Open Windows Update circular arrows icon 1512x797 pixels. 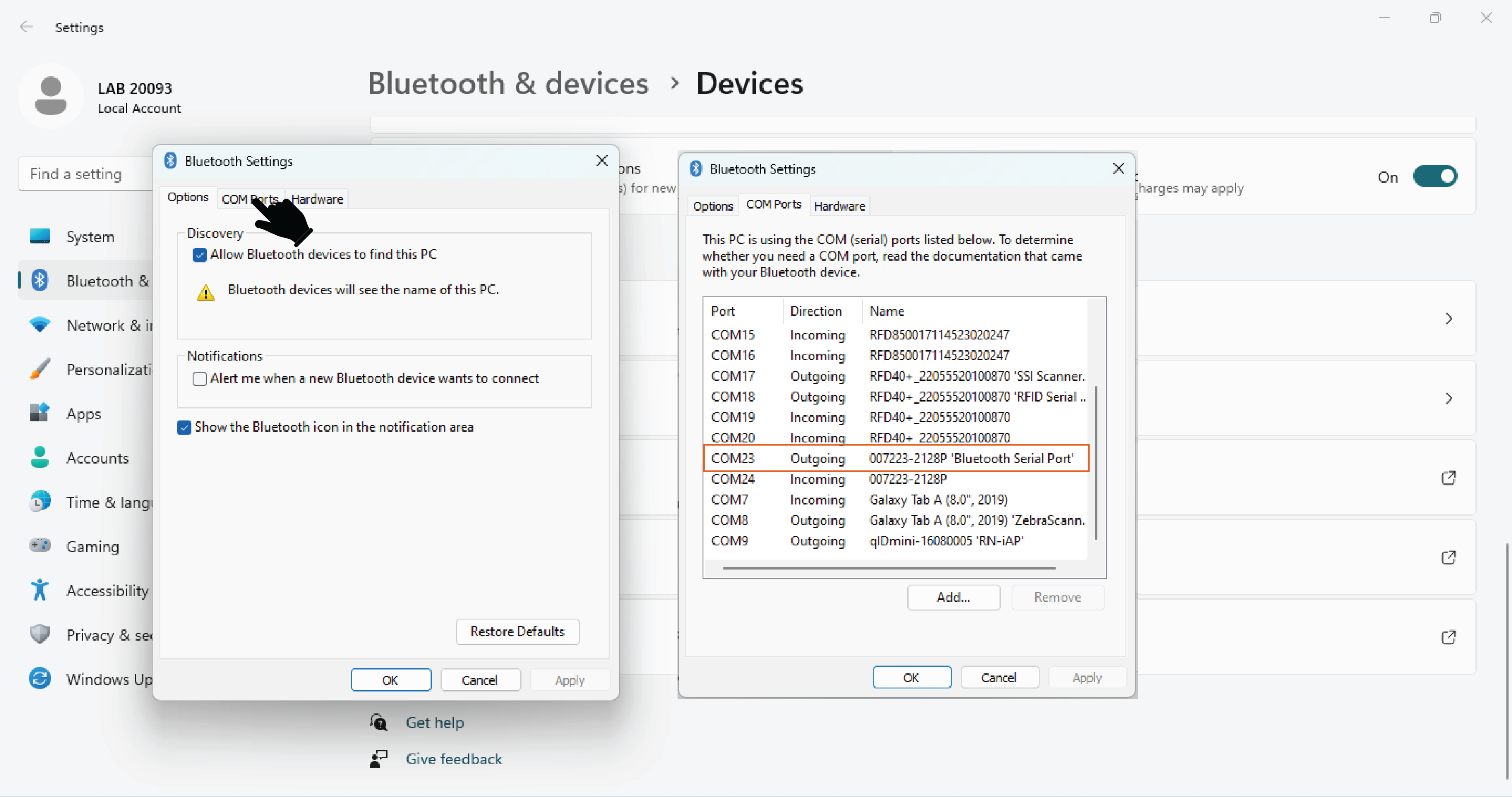[40, 679]
